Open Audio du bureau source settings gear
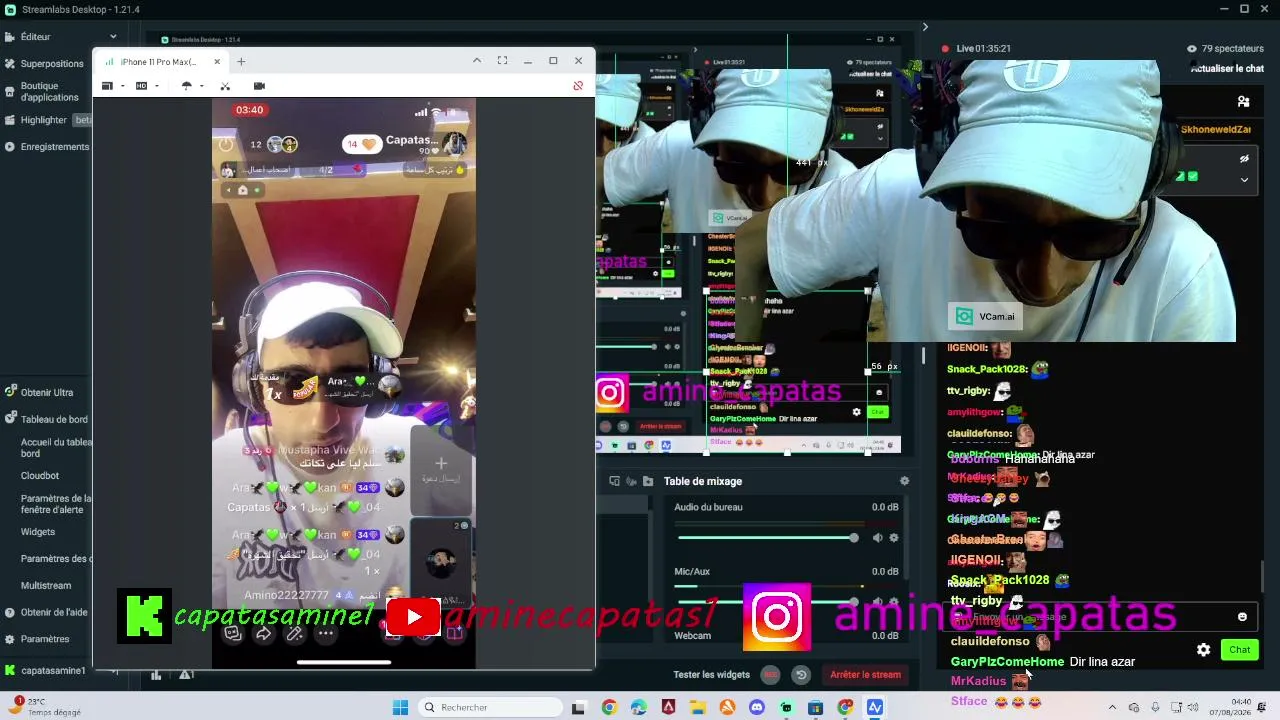This screenshot has height=720, width=1280. (894, 538)
